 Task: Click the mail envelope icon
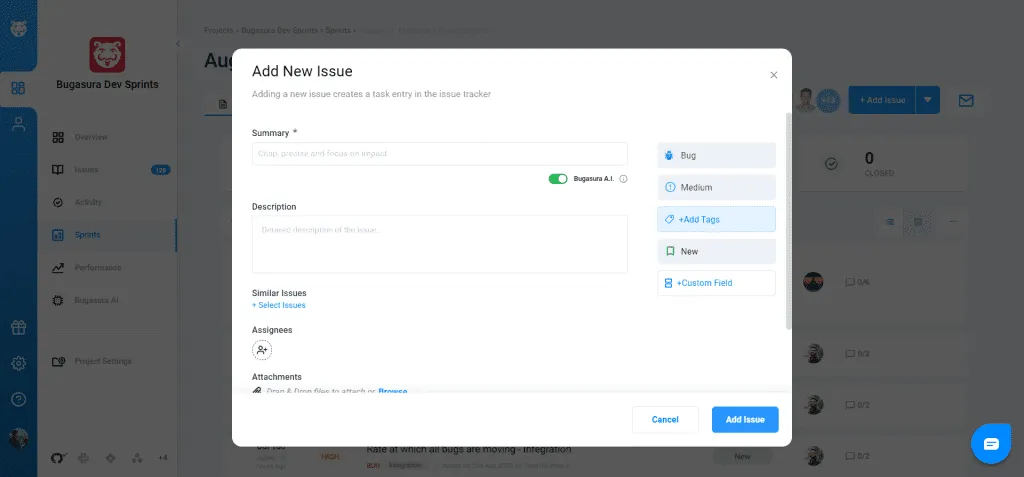[x=966, y=101]
